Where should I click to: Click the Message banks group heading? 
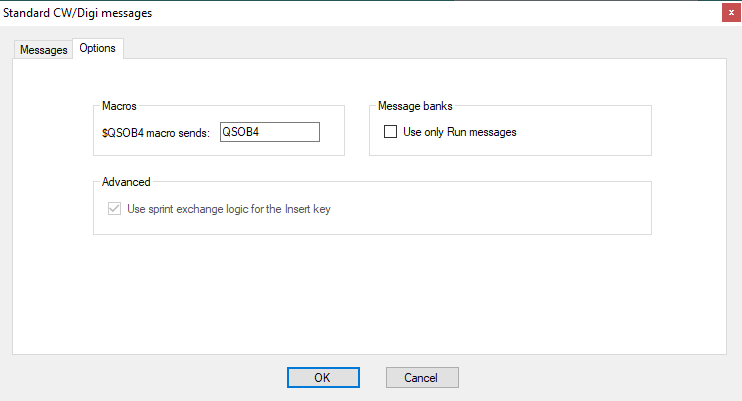click(415, 106)
